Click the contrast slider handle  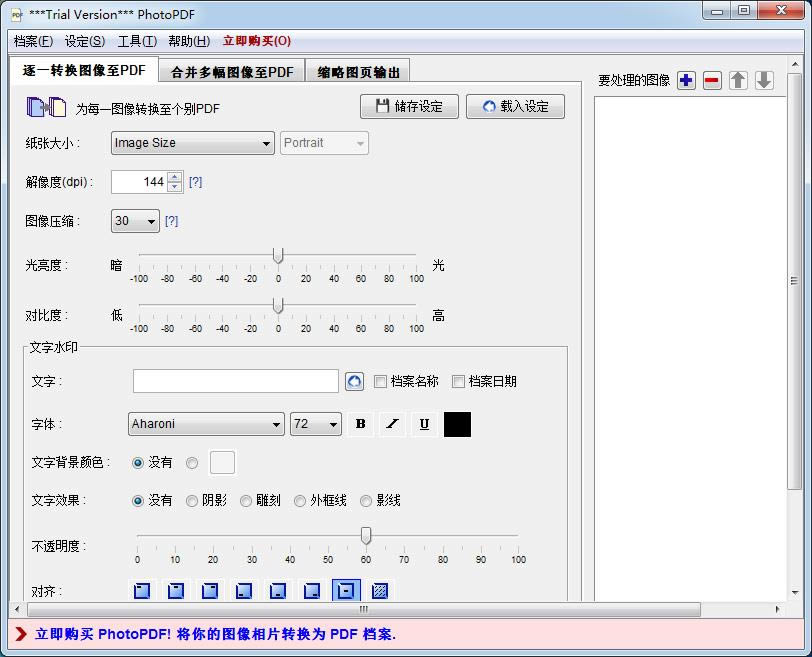click(x=278, y=305)
